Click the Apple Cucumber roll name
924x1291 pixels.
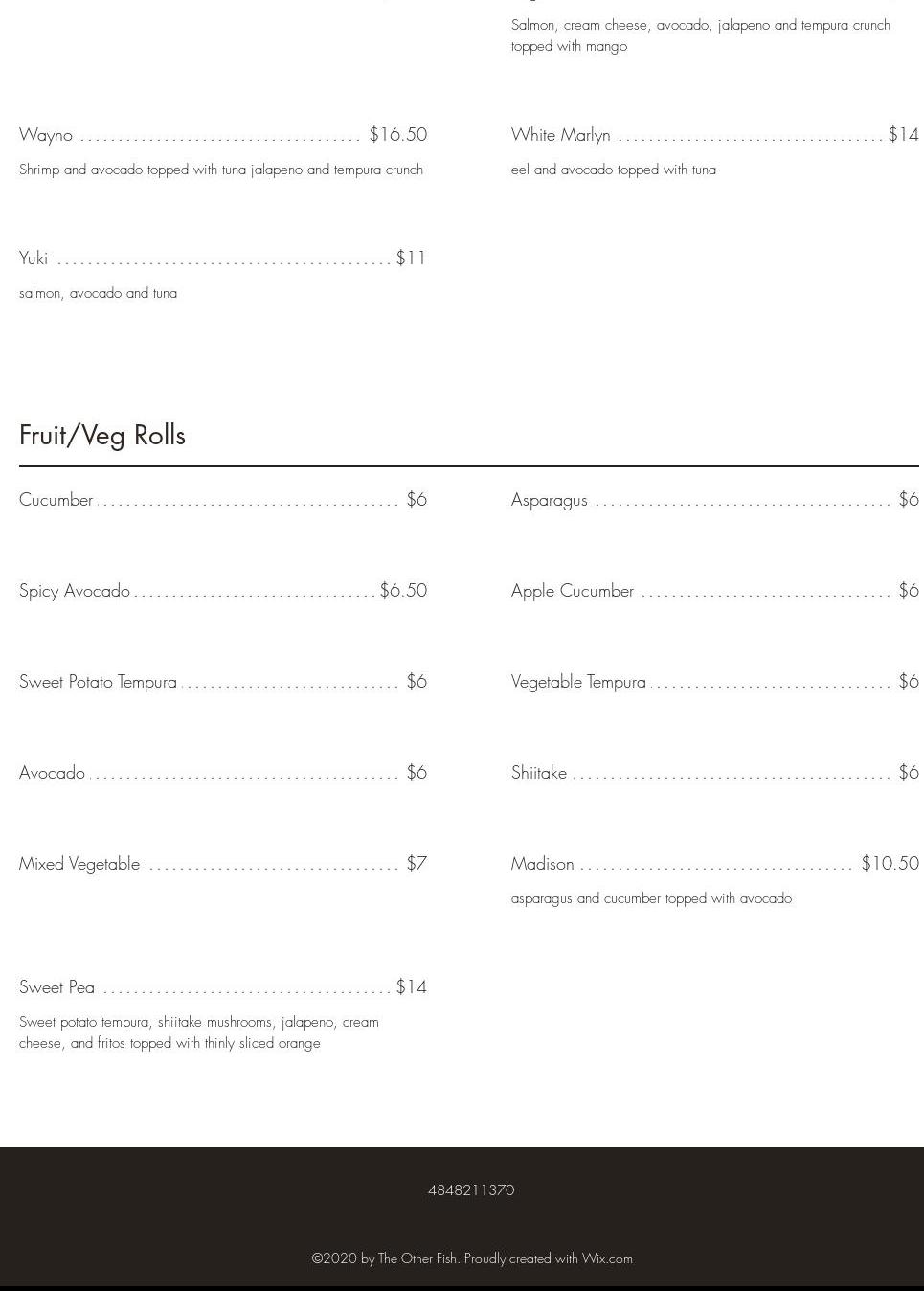tap(572, 591)
